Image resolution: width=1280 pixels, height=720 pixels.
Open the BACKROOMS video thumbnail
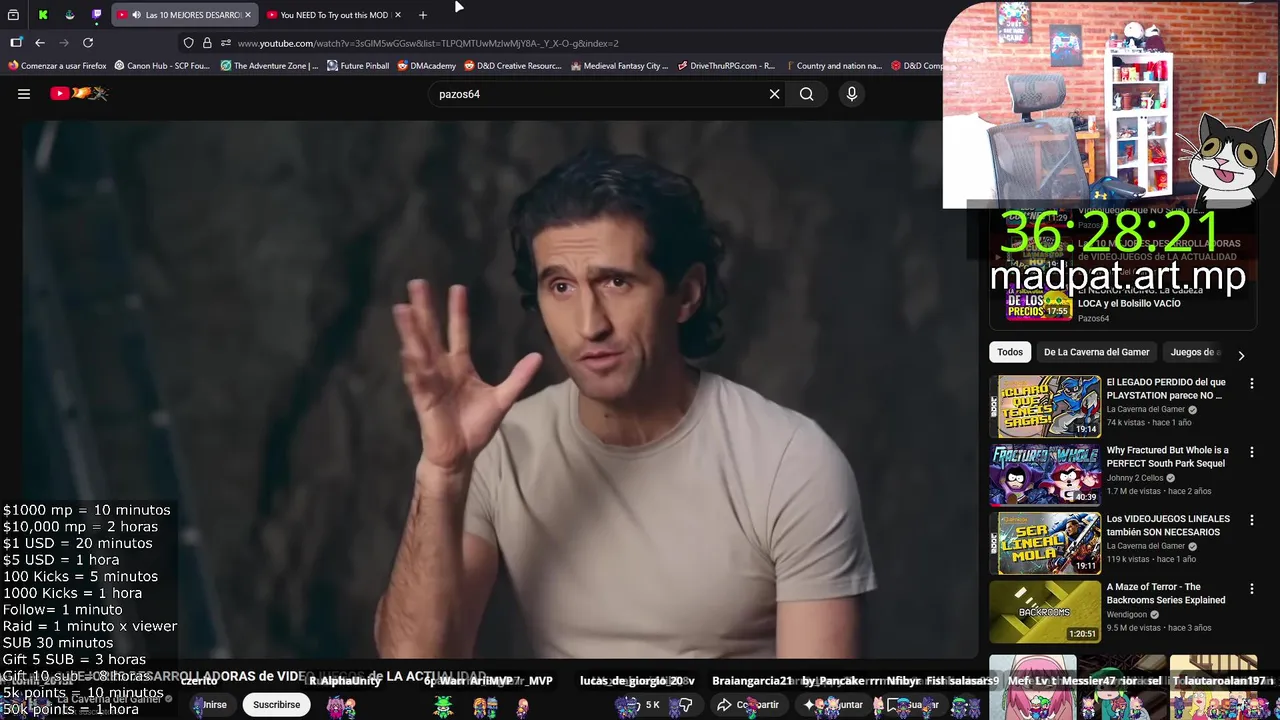(x=1045, y=611)
